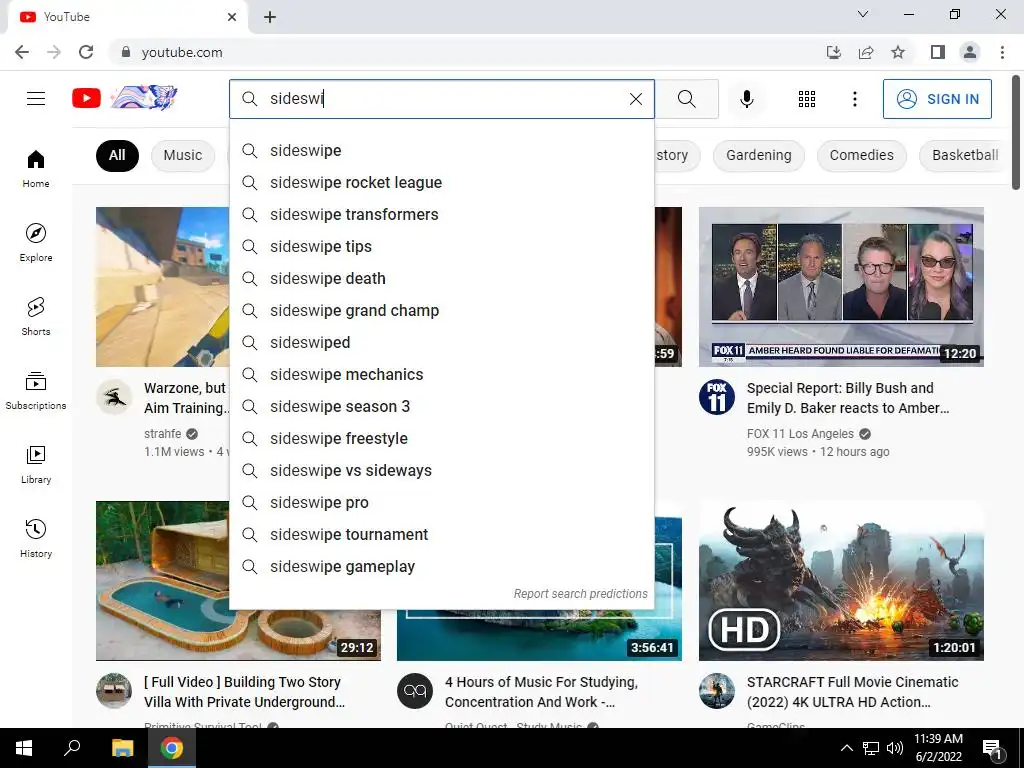Screen dimensions: 1024x768
Task: Click inside the search text field
Action: 444,99
